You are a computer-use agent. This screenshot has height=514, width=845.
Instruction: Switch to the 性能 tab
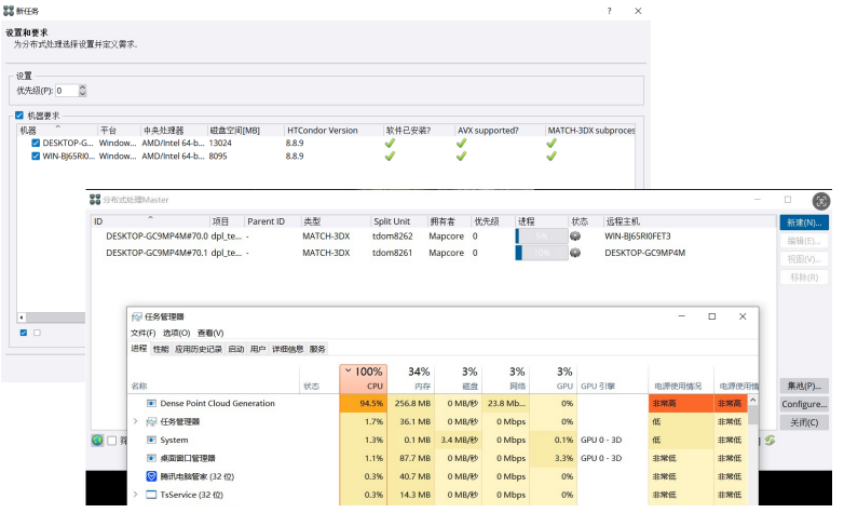[x=161, y=349]
